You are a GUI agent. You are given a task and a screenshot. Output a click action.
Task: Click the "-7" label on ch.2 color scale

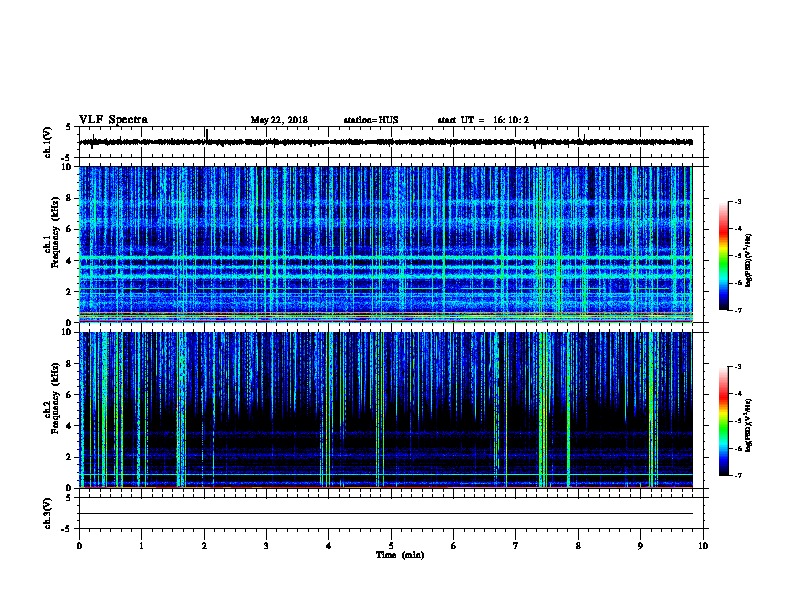click(737, 475)
